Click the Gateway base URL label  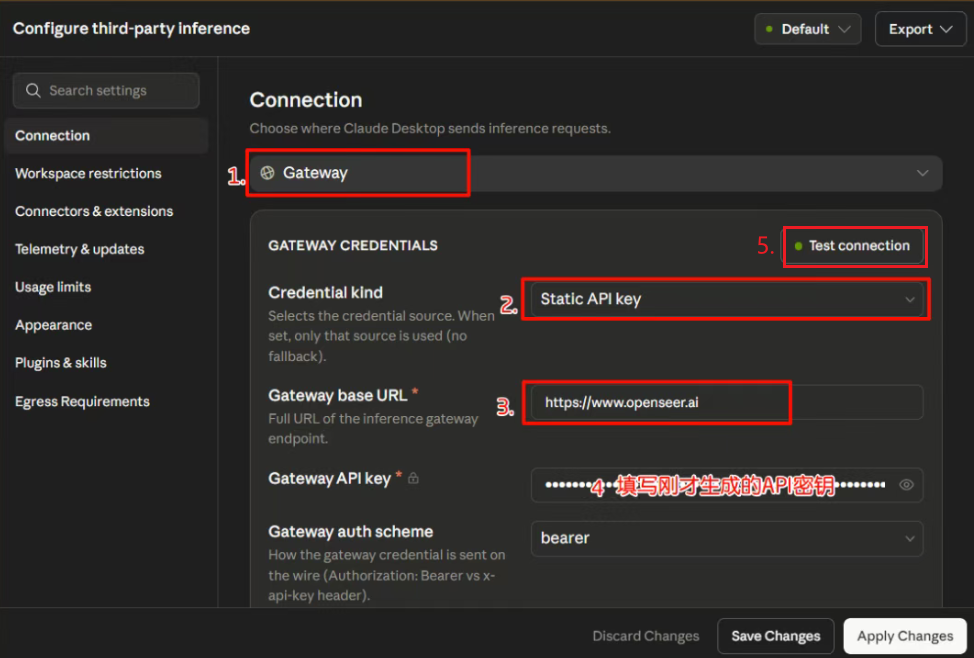(338, 395)
